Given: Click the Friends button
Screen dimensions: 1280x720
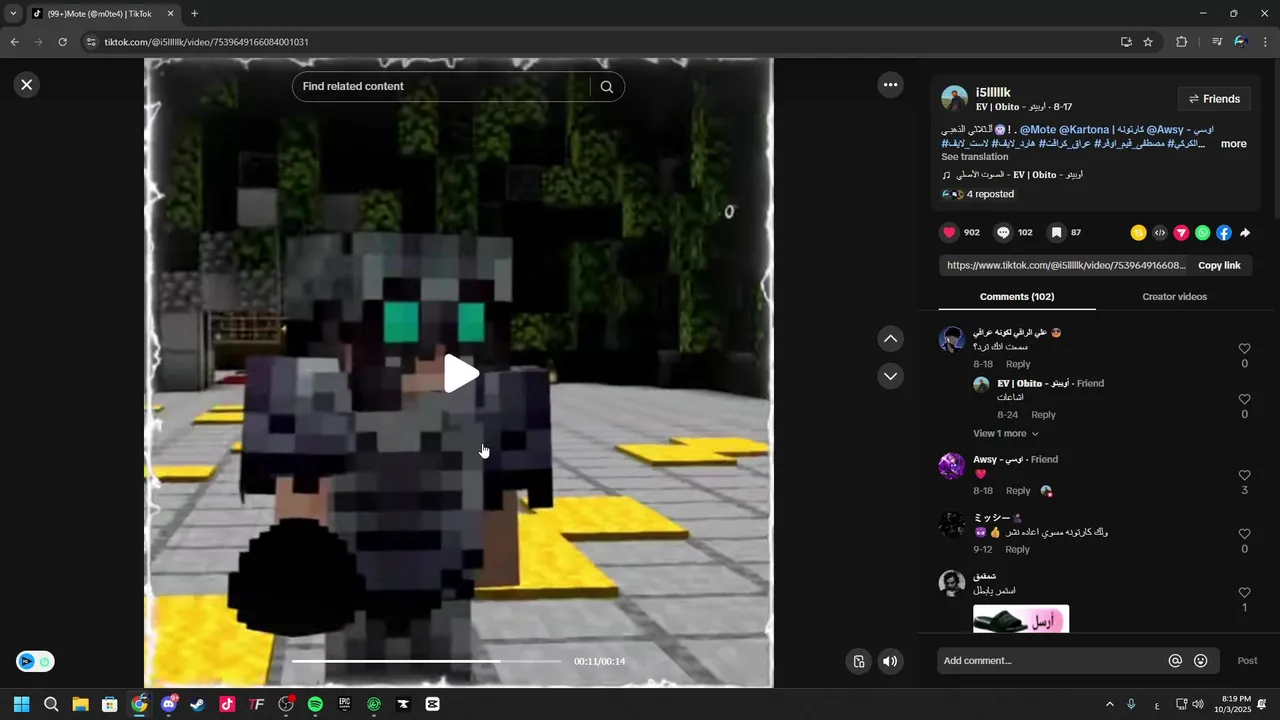Looking at the screenshot, I should tap(1214, 99).
